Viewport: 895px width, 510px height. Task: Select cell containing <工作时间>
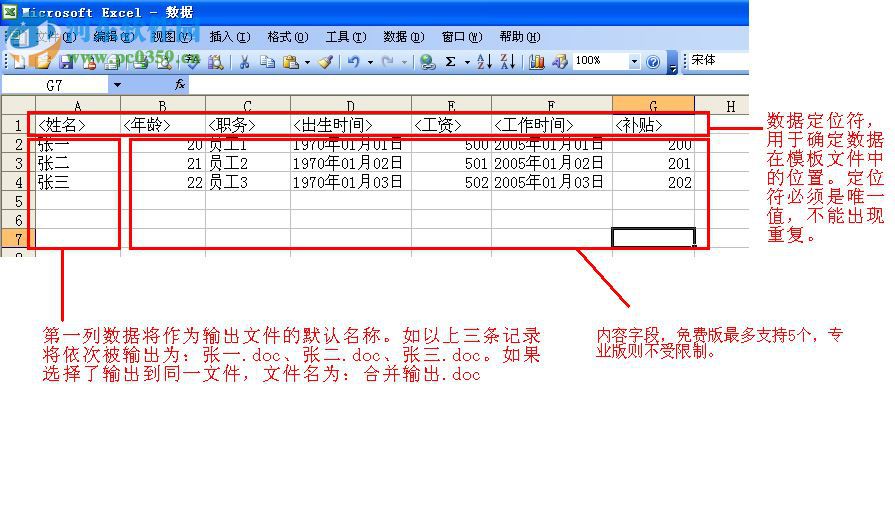(552, 125)
